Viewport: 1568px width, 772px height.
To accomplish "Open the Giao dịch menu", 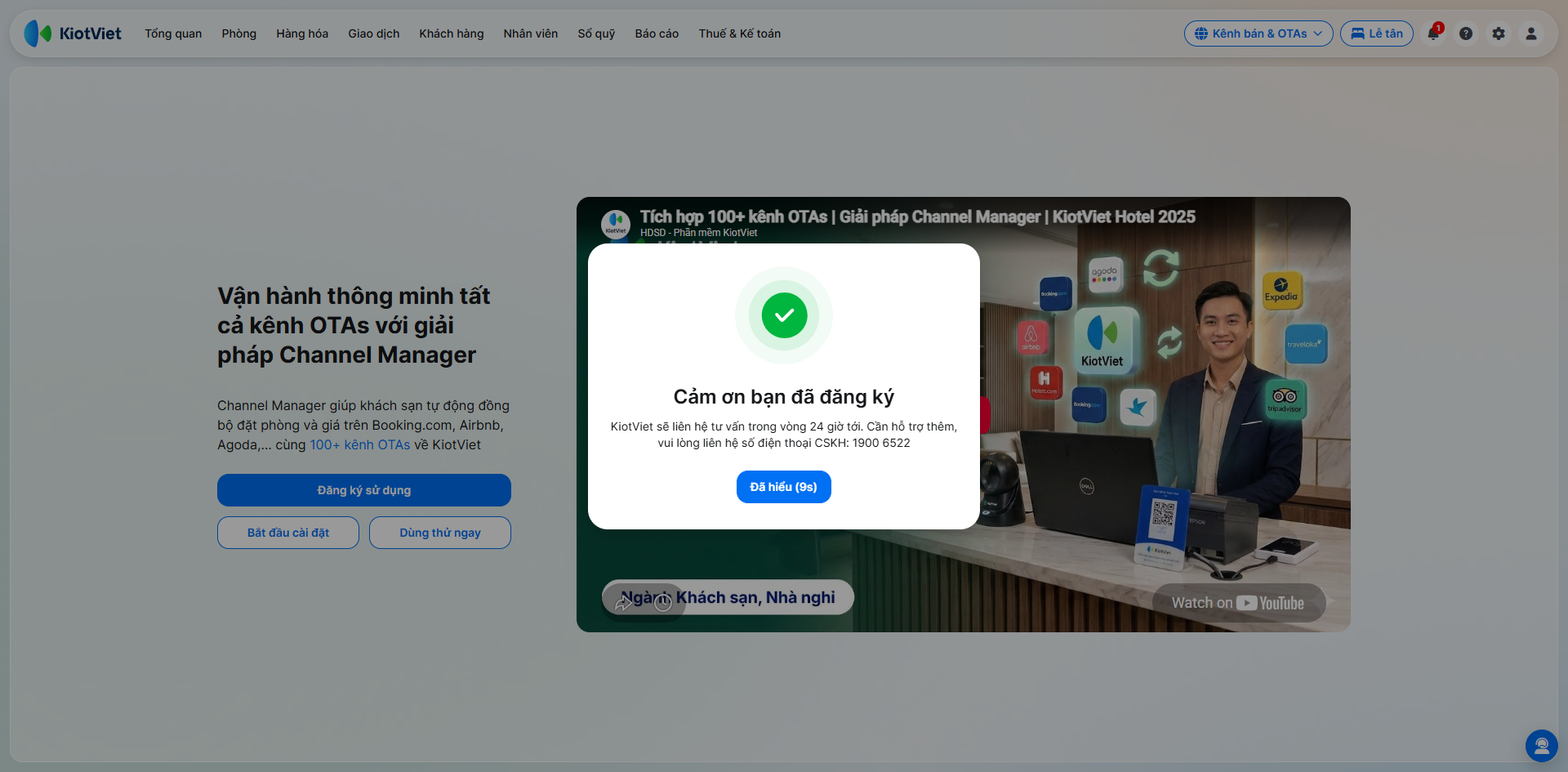I will click(x=374, y=33).
